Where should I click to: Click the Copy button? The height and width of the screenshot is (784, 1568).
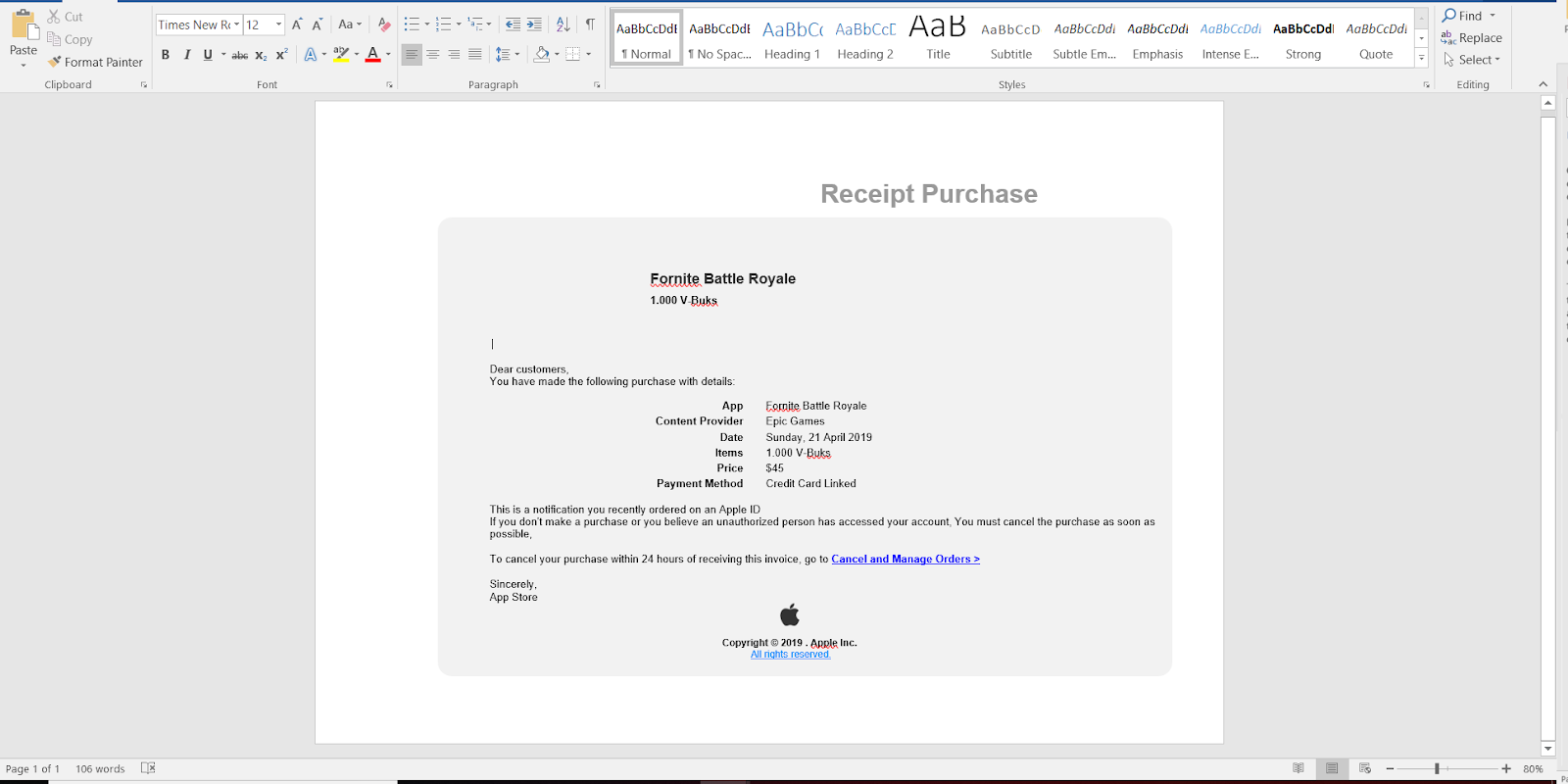(x=70, y=39)
